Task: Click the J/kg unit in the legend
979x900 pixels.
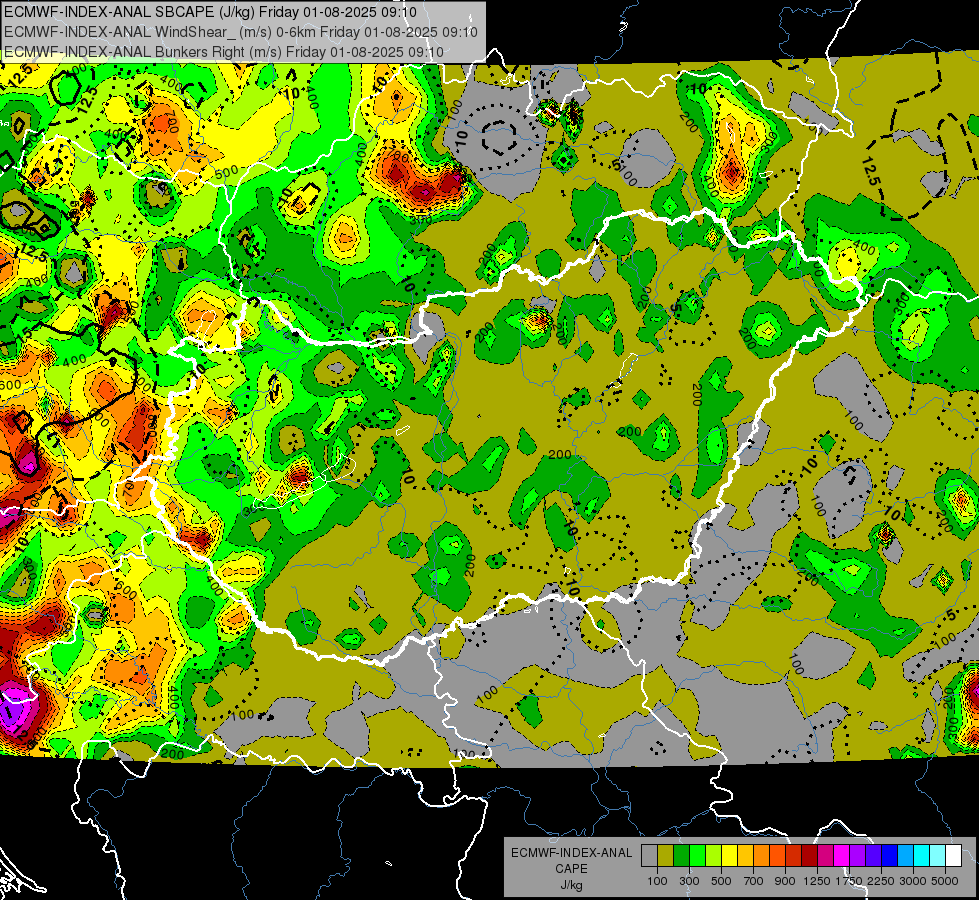Action: [571, 885]
